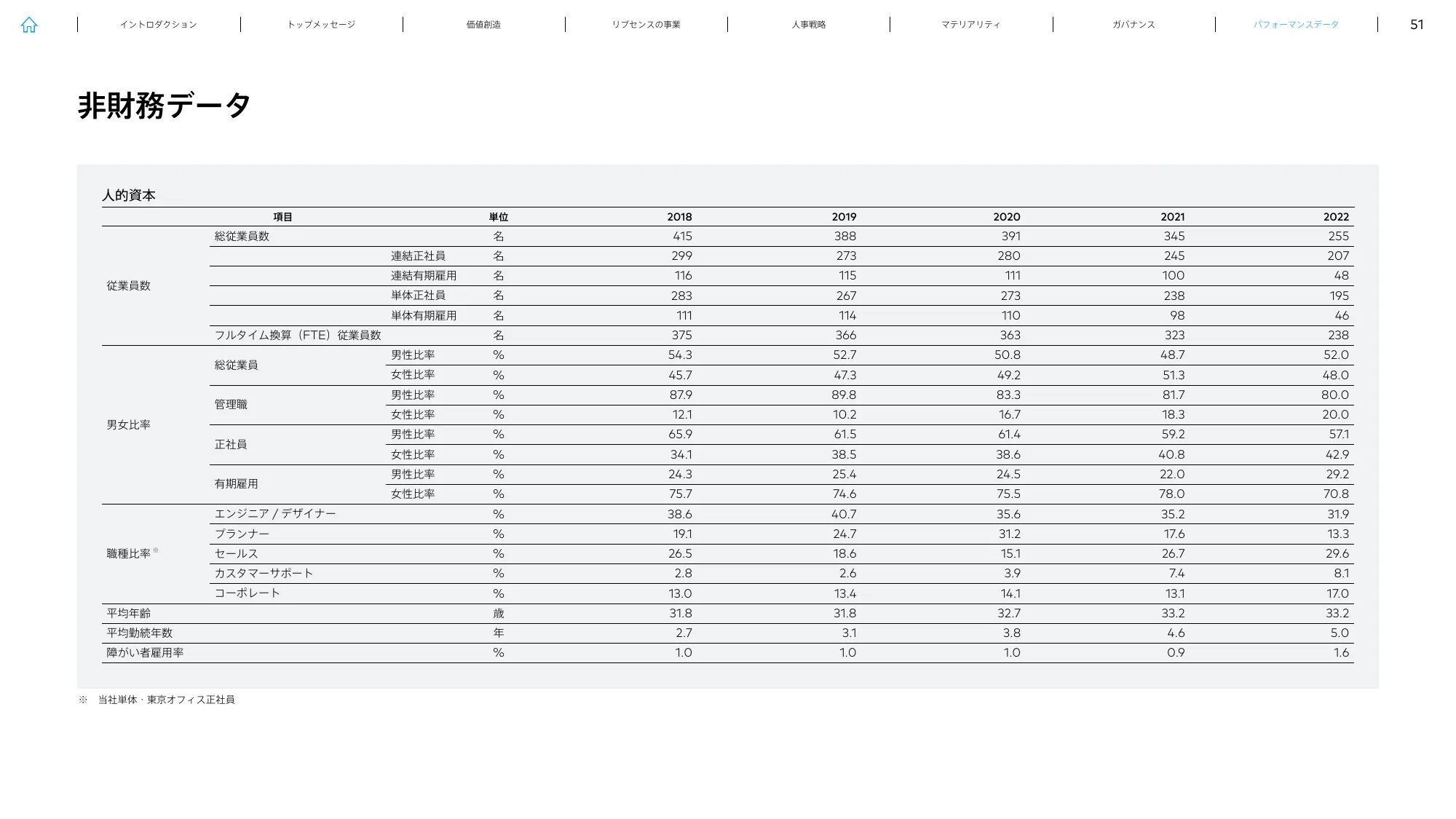1456x819 pixels.
Task: Click the highlighted パフォーマンスデータ tab
Action: [x=1295, y=24]
